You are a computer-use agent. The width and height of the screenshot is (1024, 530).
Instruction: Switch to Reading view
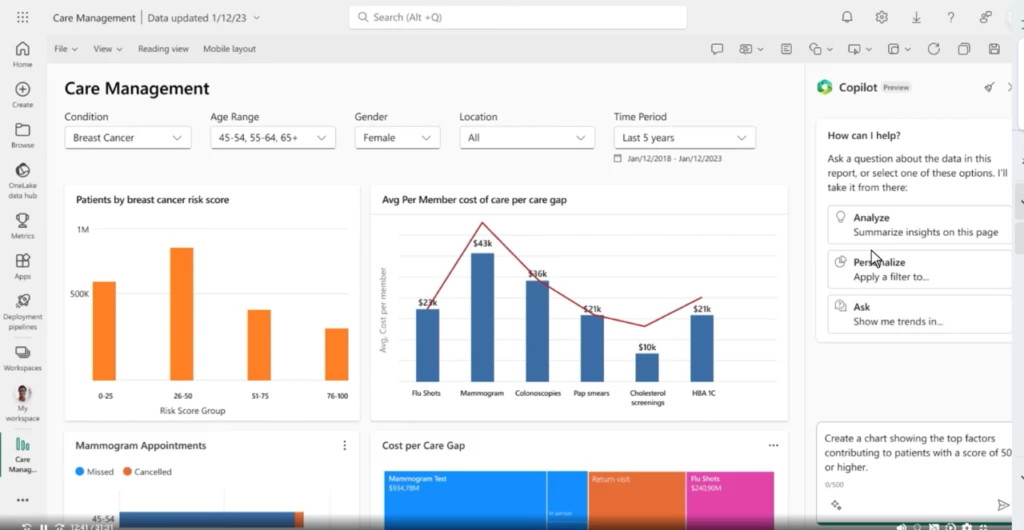coord(163,49)
